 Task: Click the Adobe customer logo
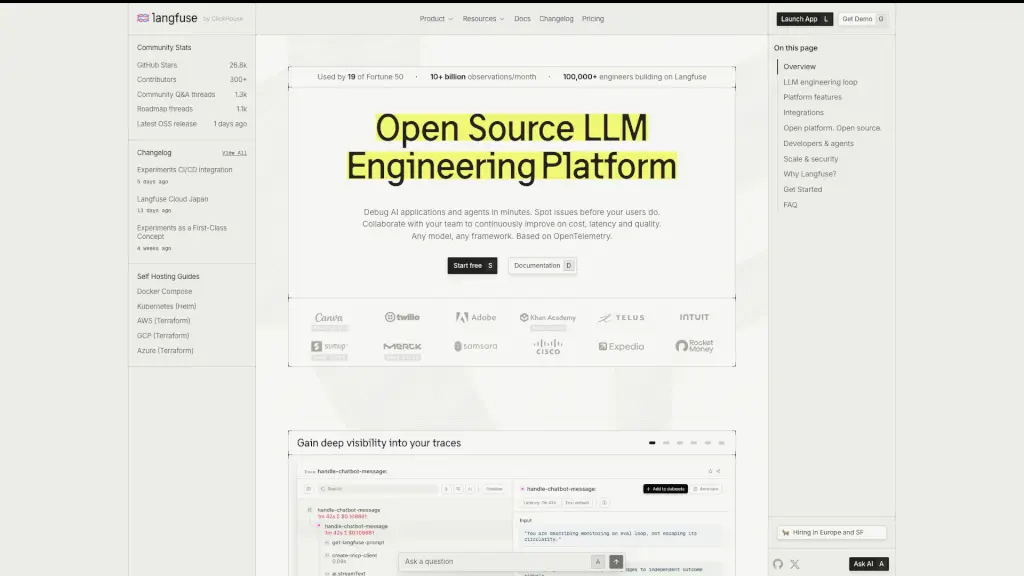coord(475,317)
